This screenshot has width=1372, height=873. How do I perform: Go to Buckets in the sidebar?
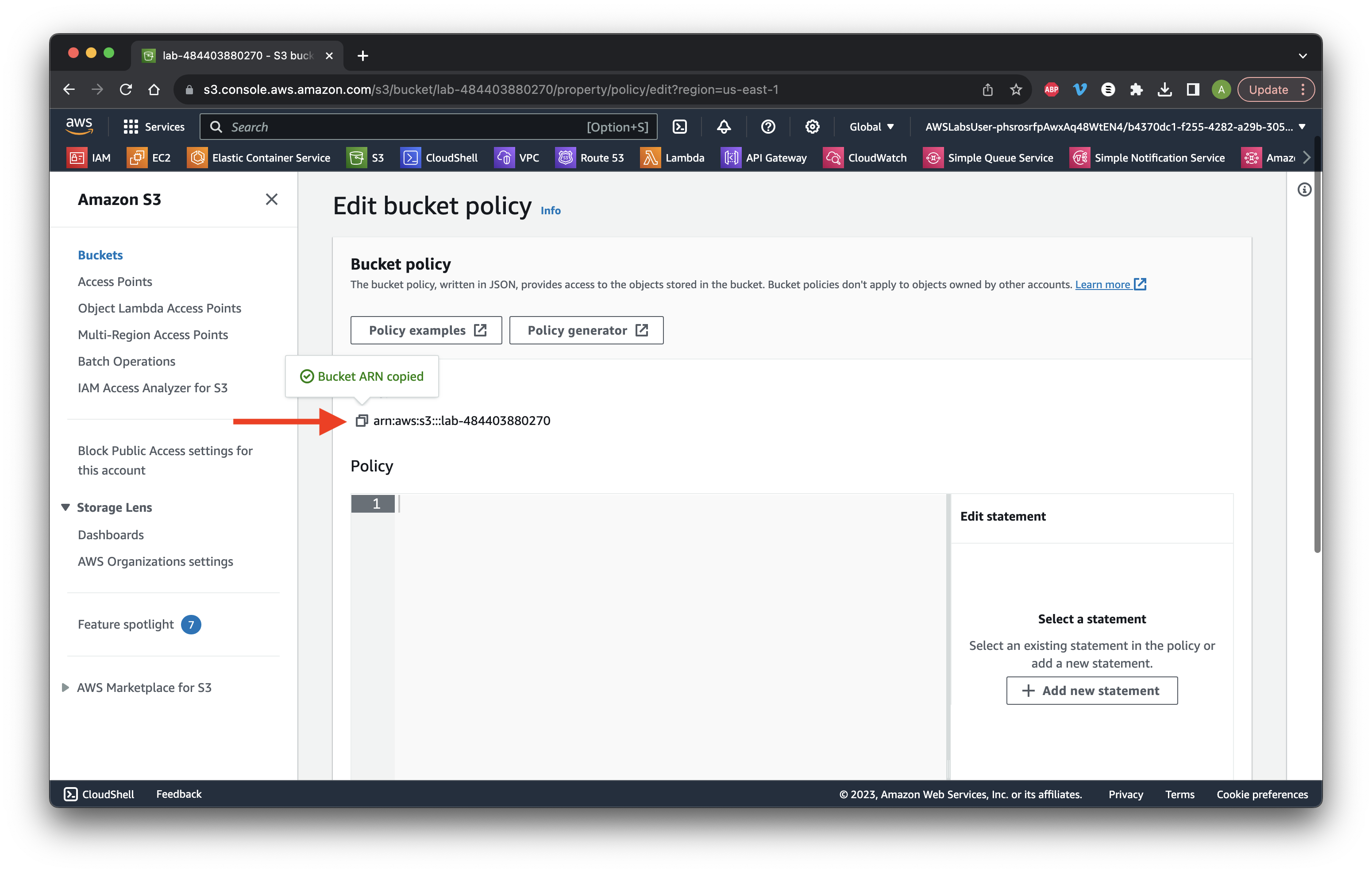click(x=100, y=255)
